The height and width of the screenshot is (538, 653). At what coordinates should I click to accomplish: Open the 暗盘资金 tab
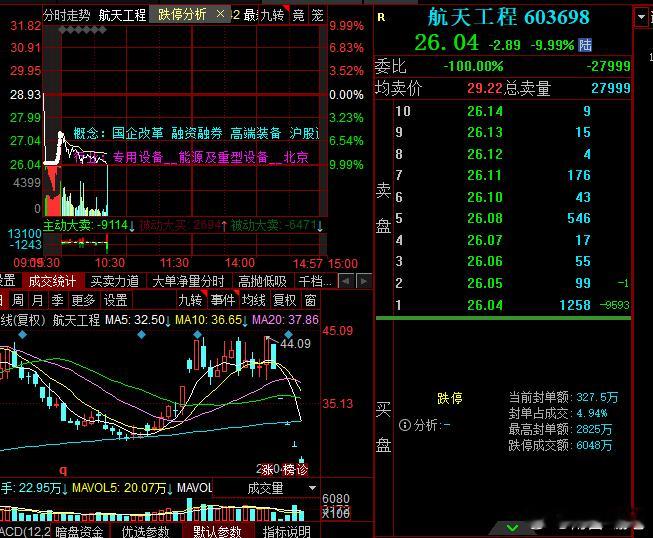pyautogui.click(x=79, y=531)
